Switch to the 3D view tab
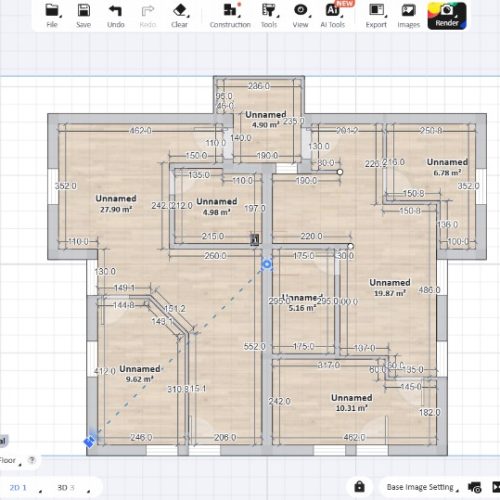The width and height of the screenshot is (500, 500). (x=66, y=488)
